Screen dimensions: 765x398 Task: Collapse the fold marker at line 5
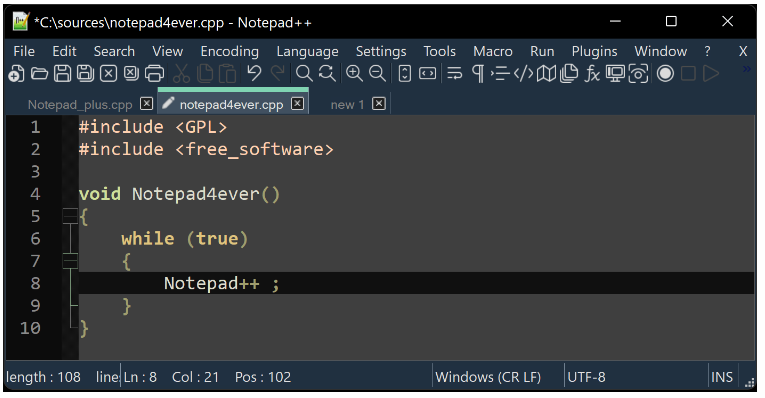[70, 216]
